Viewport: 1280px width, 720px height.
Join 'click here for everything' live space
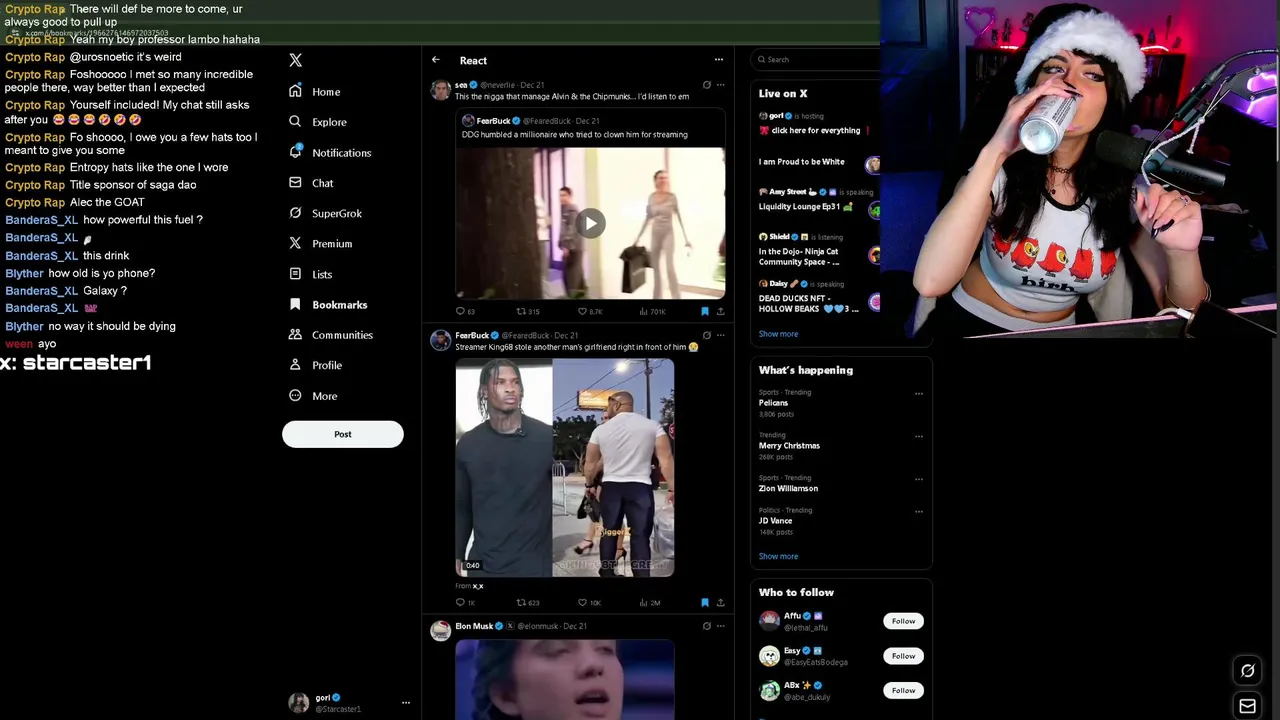pyautogui.click(x=816, y=130)
